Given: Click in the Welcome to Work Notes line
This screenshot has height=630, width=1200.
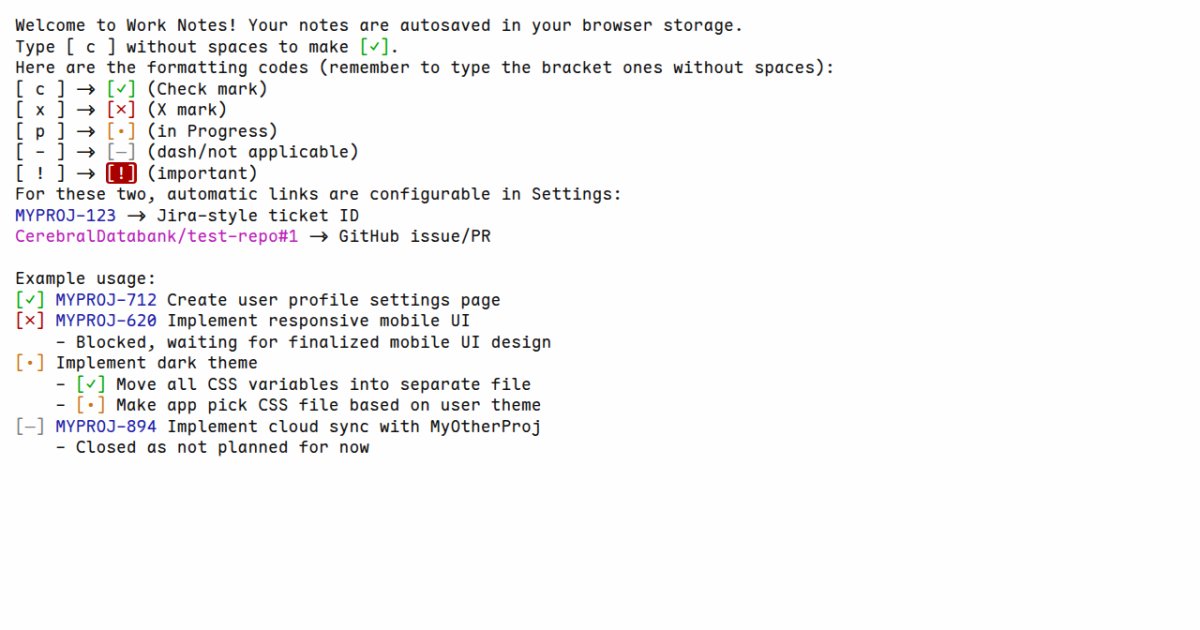Looking at the screenshot, I should (379, 26).
